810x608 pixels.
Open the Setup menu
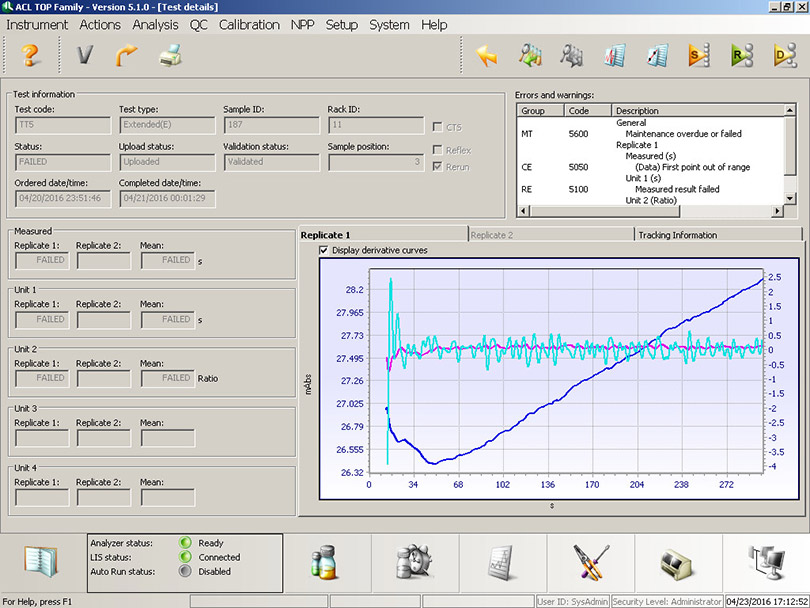pos(341,25)
